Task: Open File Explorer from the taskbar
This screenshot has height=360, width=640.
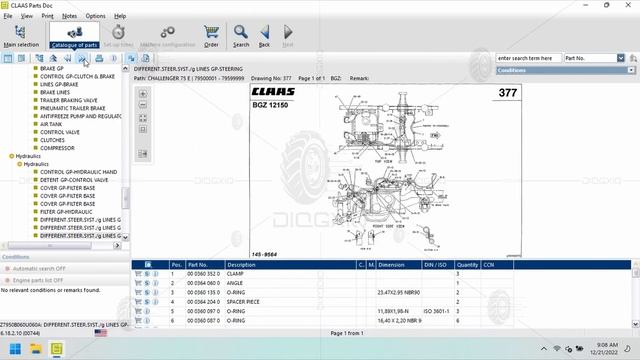Action: click(x=36, y=349)
